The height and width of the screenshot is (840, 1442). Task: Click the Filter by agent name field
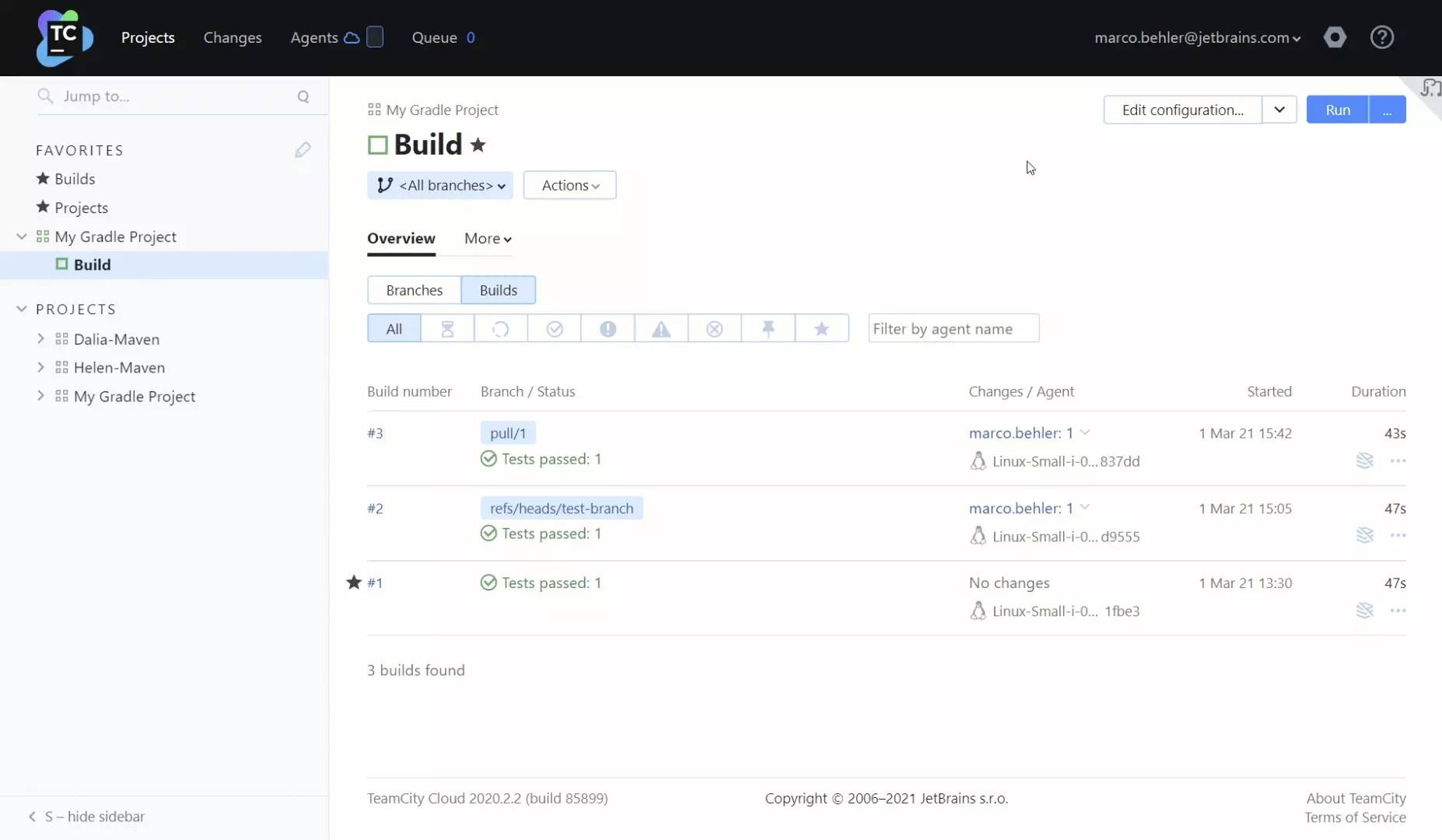pos(953,329)
